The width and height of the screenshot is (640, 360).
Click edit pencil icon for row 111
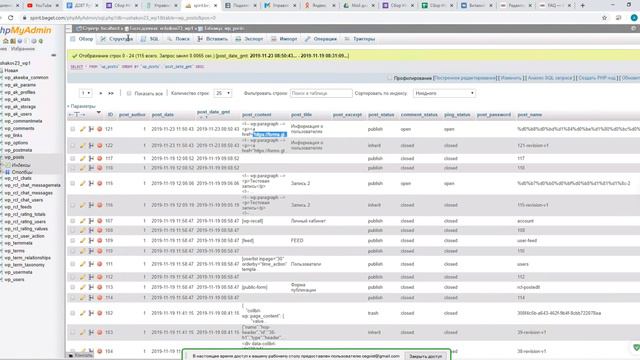(83, 264)
